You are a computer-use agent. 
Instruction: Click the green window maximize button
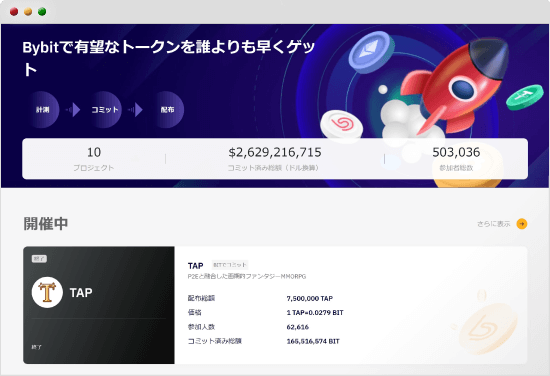tap(42, 12)
